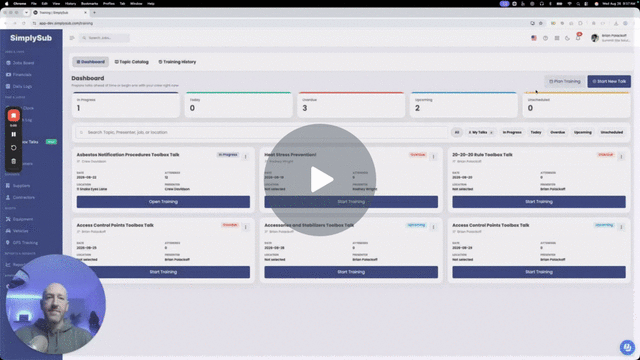
Task: Open Contractors in the sidebar
Action: [x=20, y=198]
